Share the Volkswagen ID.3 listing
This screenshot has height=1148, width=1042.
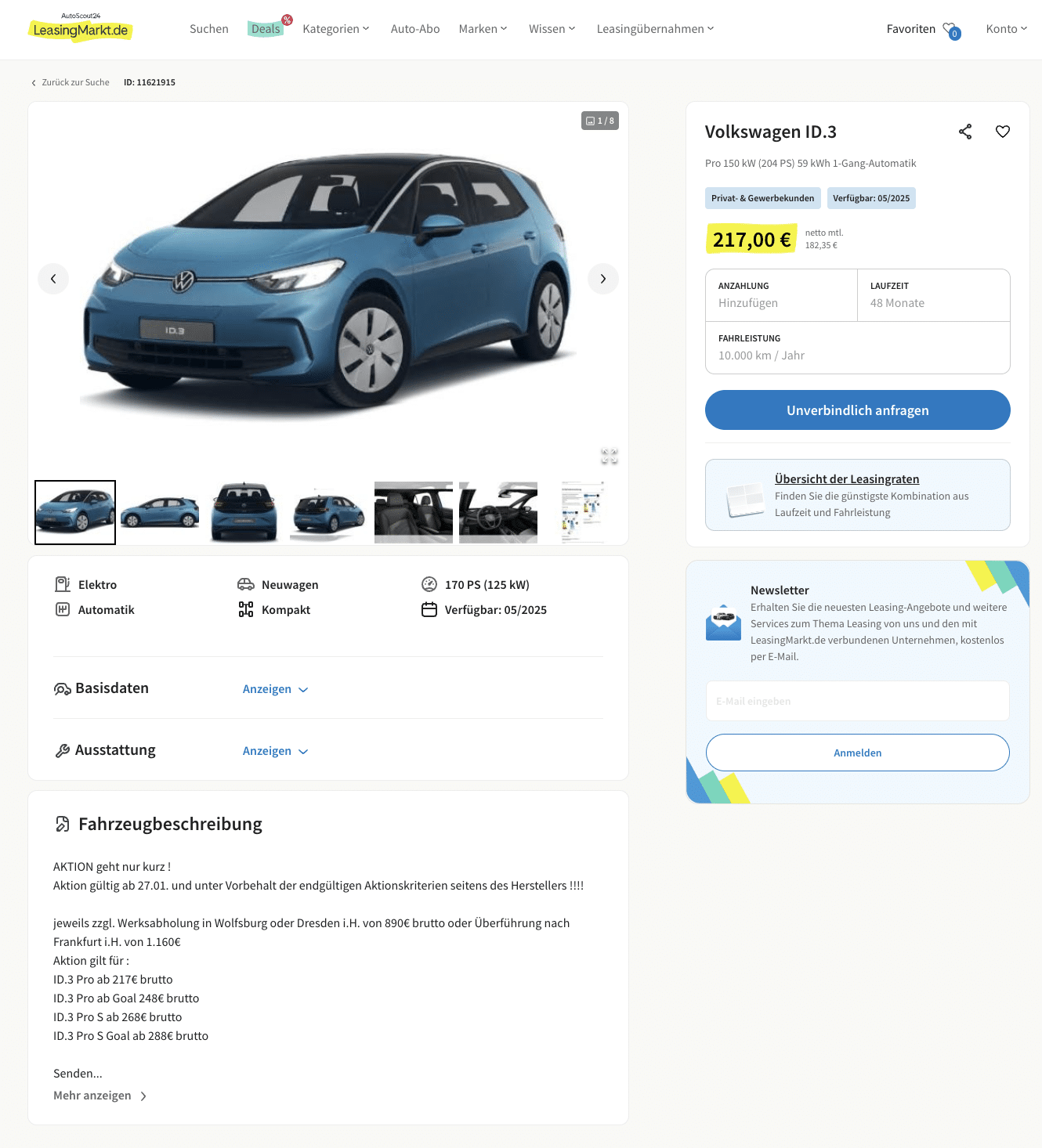point(965,132)
